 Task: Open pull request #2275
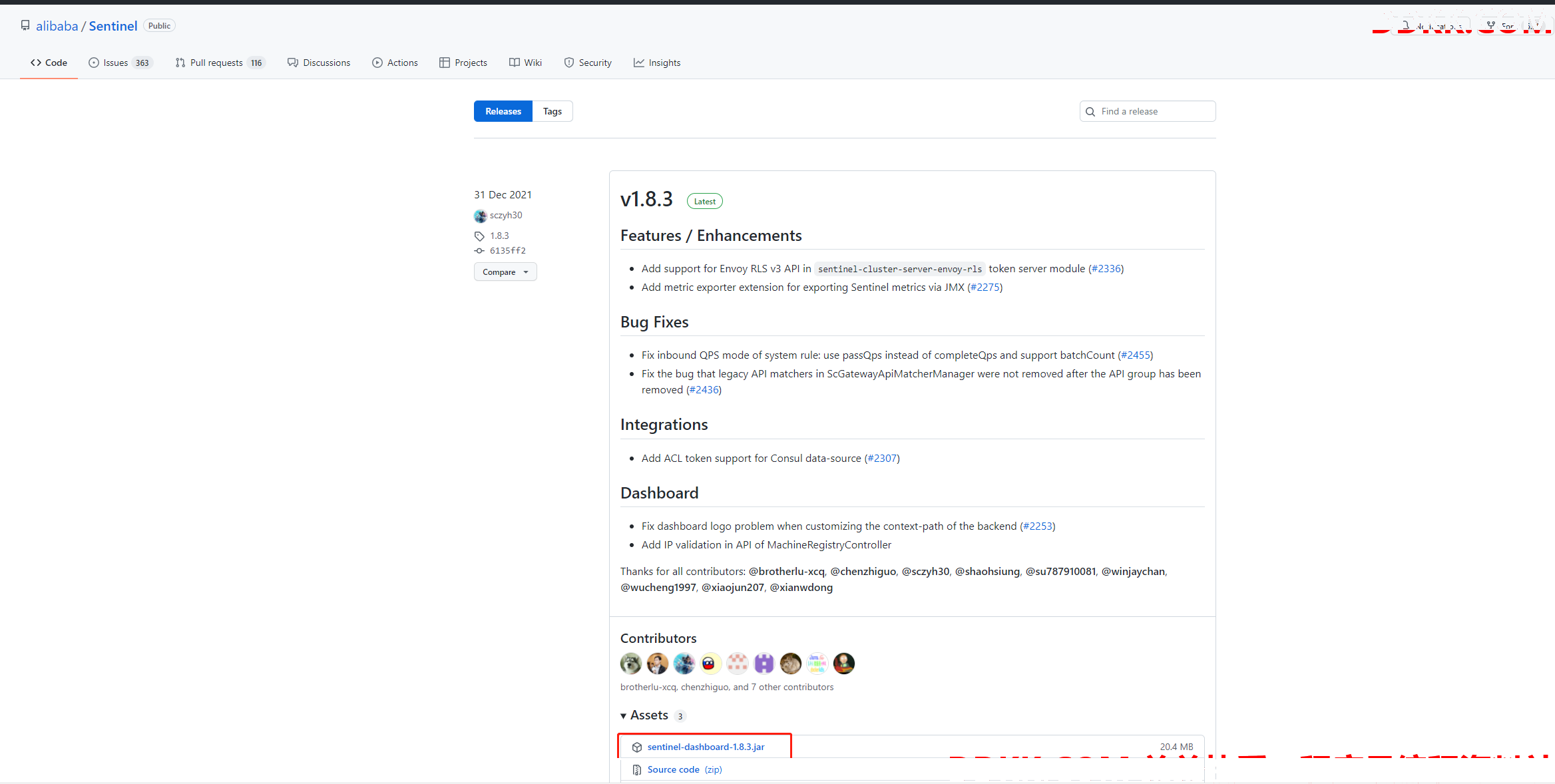985,287
